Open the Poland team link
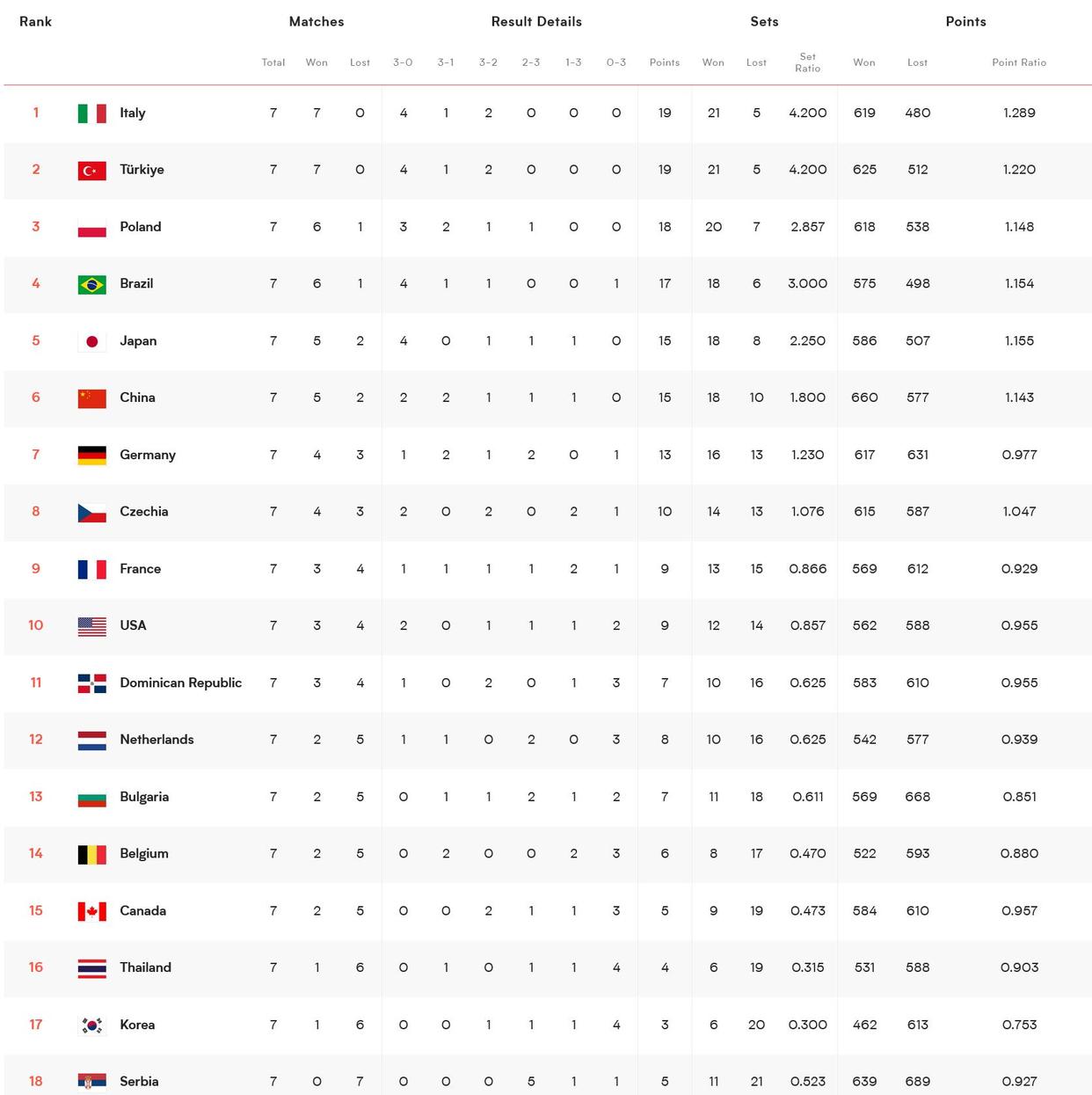The image size is (1092, 1095). 141,226
